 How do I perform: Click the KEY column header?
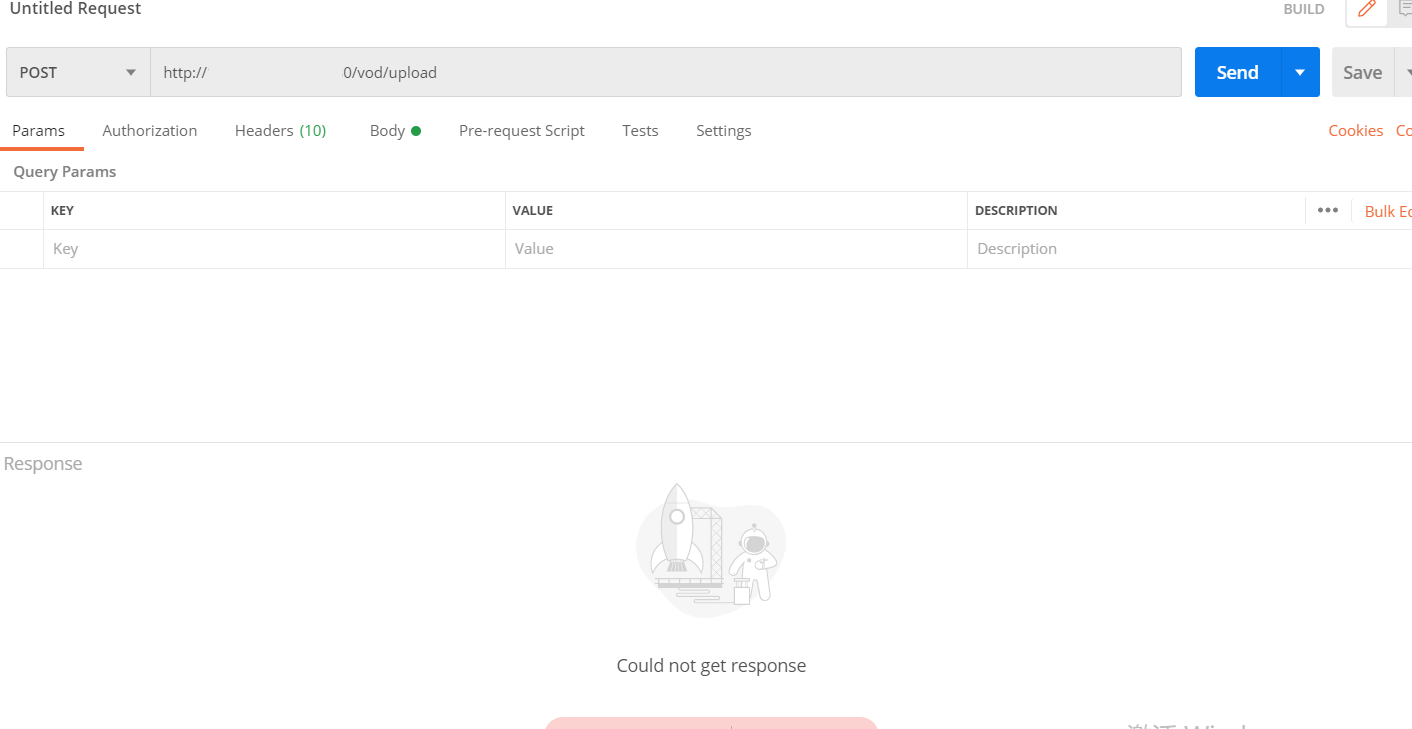coord(62,211)
